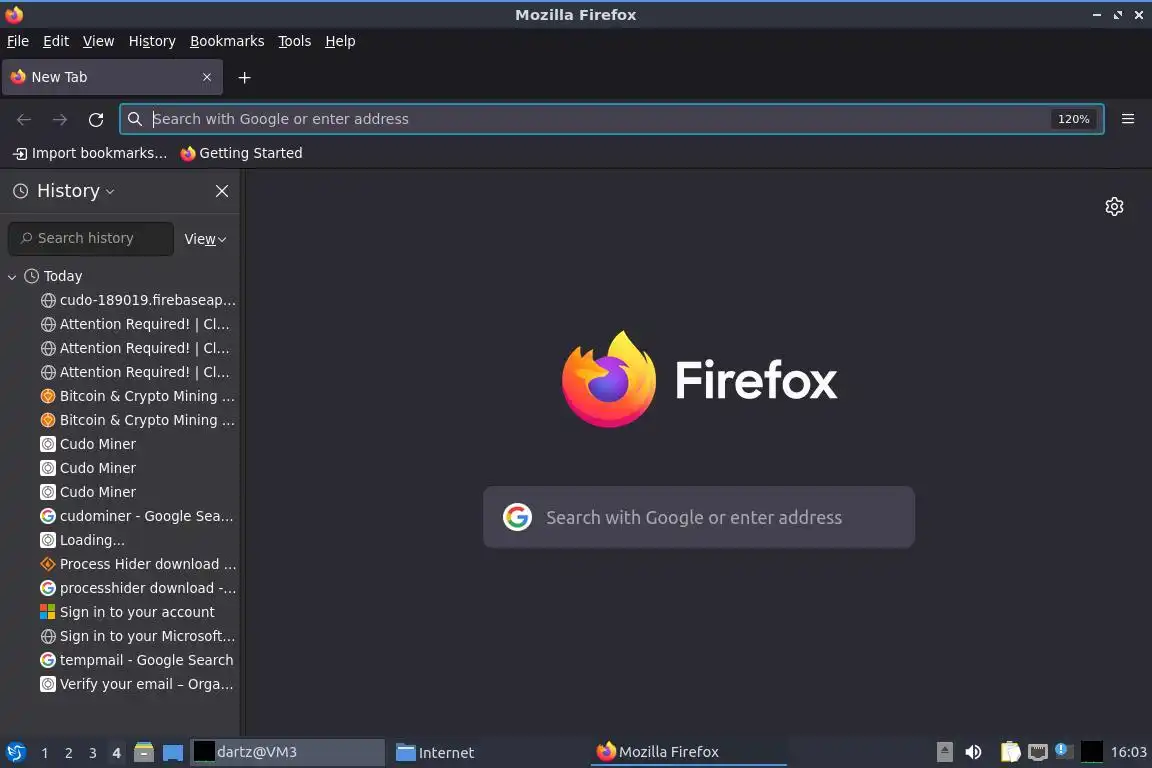
Task: Open a new tab with the plus button
Action: coord(245,77)
